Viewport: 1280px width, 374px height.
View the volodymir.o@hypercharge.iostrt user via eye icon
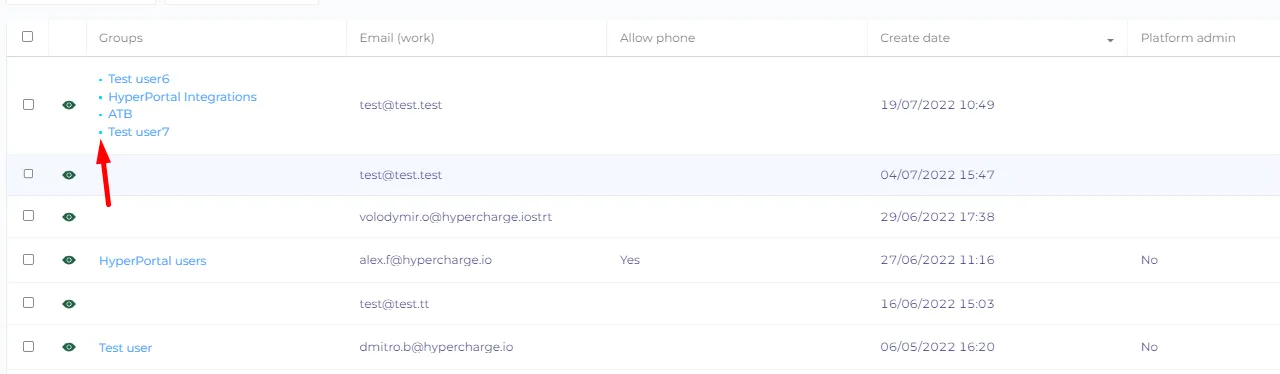[x=69, y=217]
